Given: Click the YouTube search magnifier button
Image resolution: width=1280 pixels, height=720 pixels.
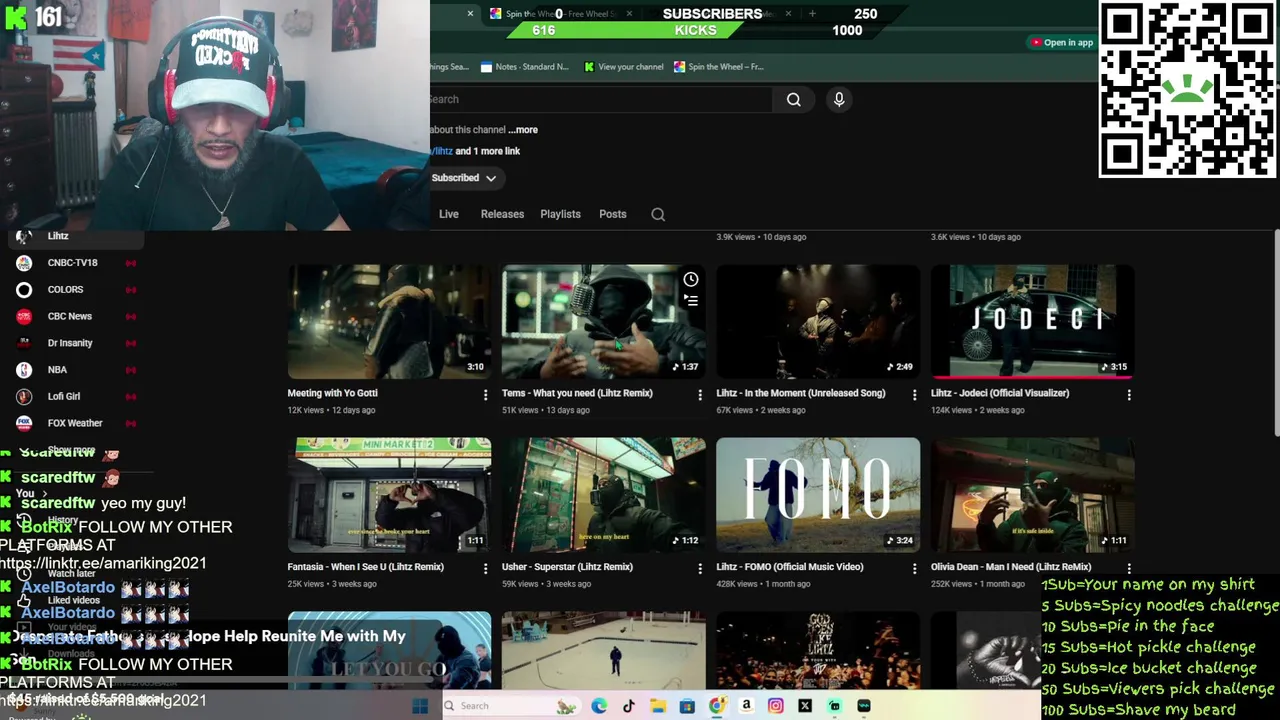Looking at the screenshot, I should (793, 99).
